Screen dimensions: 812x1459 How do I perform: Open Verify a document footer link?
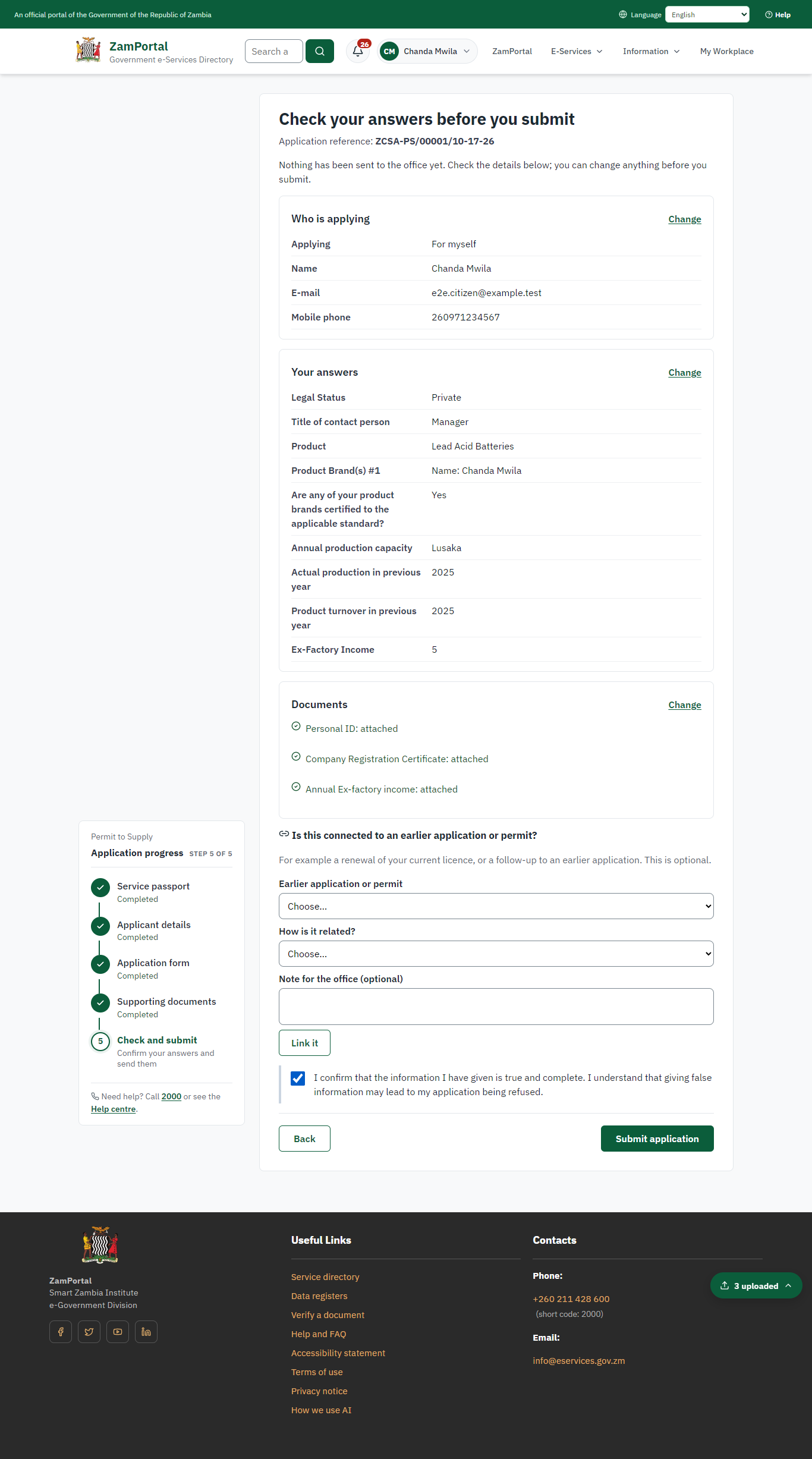328,1315
